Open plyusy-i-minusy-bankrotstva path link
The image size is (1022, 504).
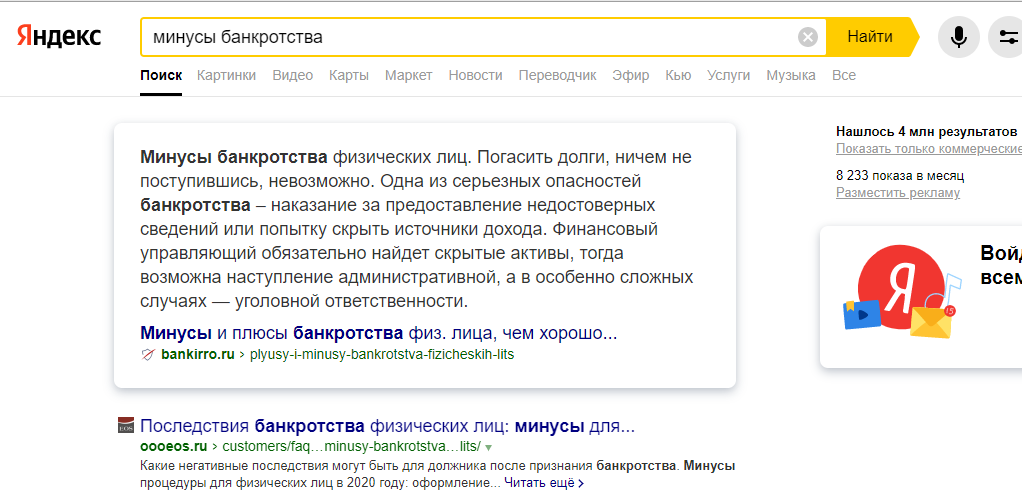click(382, 355)
